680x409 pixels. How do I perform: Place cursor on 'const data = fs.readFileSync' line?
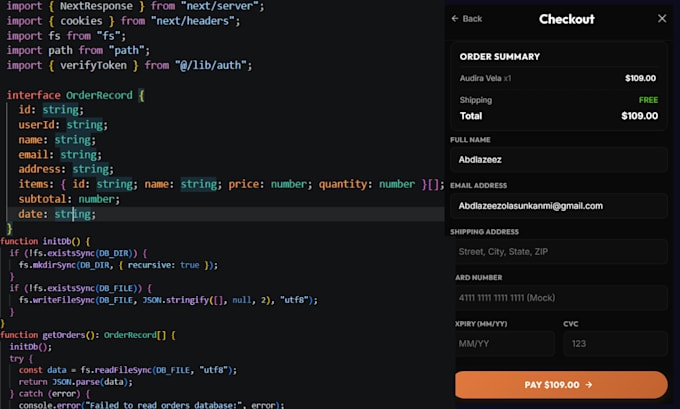pos(128,370)
